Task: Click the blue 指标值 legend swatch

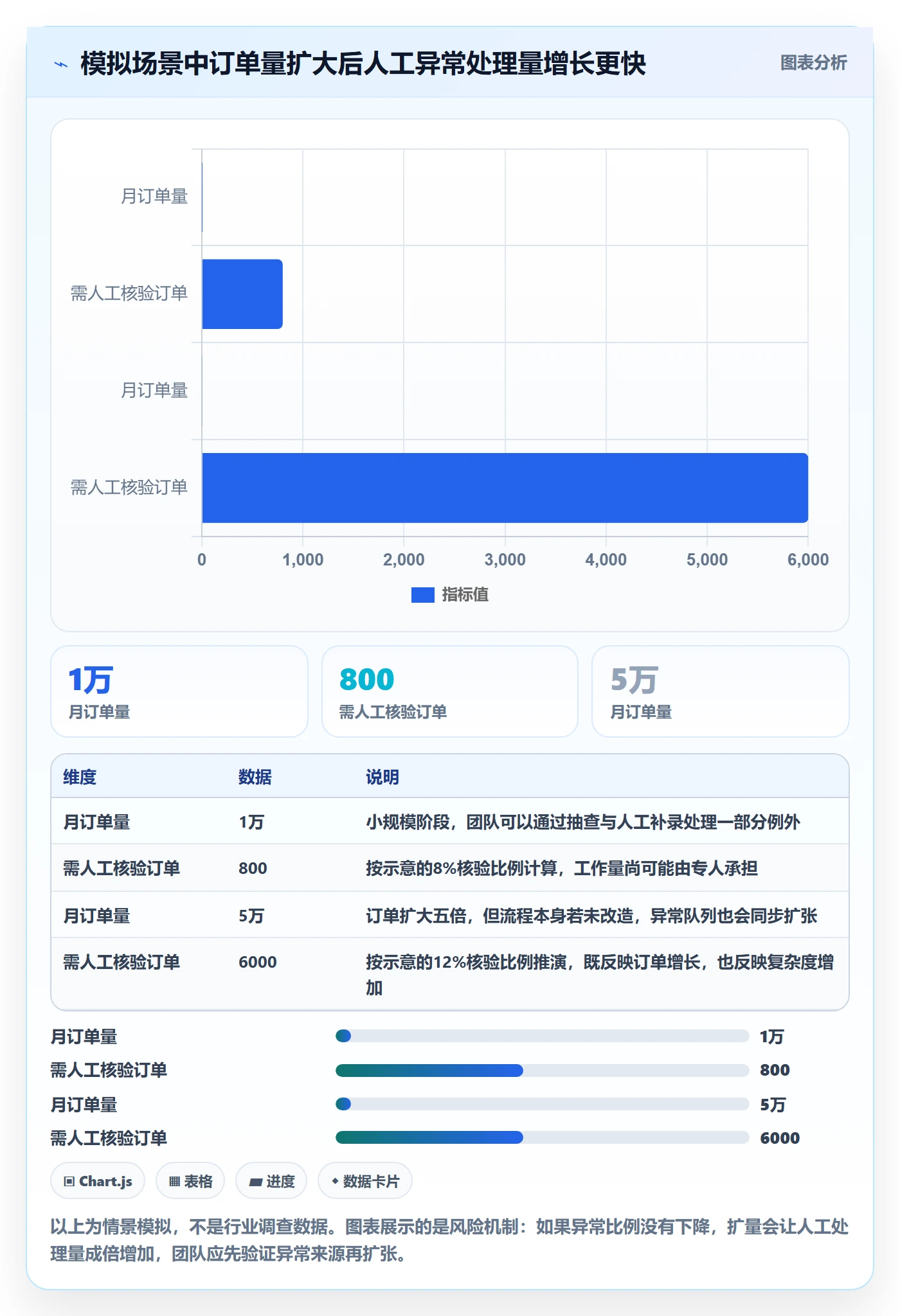Action: [x=422, y=595]
